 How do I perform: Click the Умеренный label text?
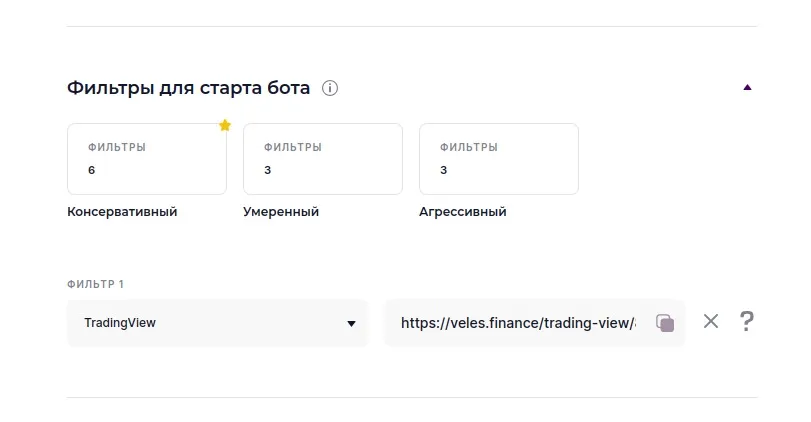[281, 212]
